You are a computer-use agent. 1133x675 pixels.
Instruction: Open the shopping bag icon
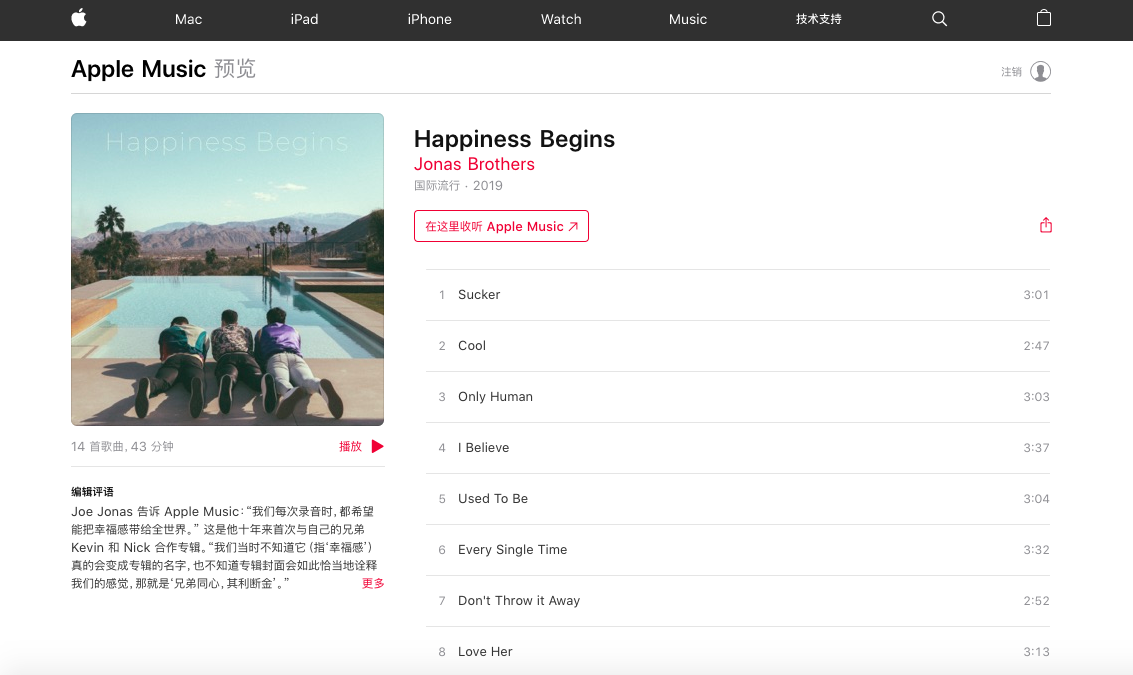1043,18
